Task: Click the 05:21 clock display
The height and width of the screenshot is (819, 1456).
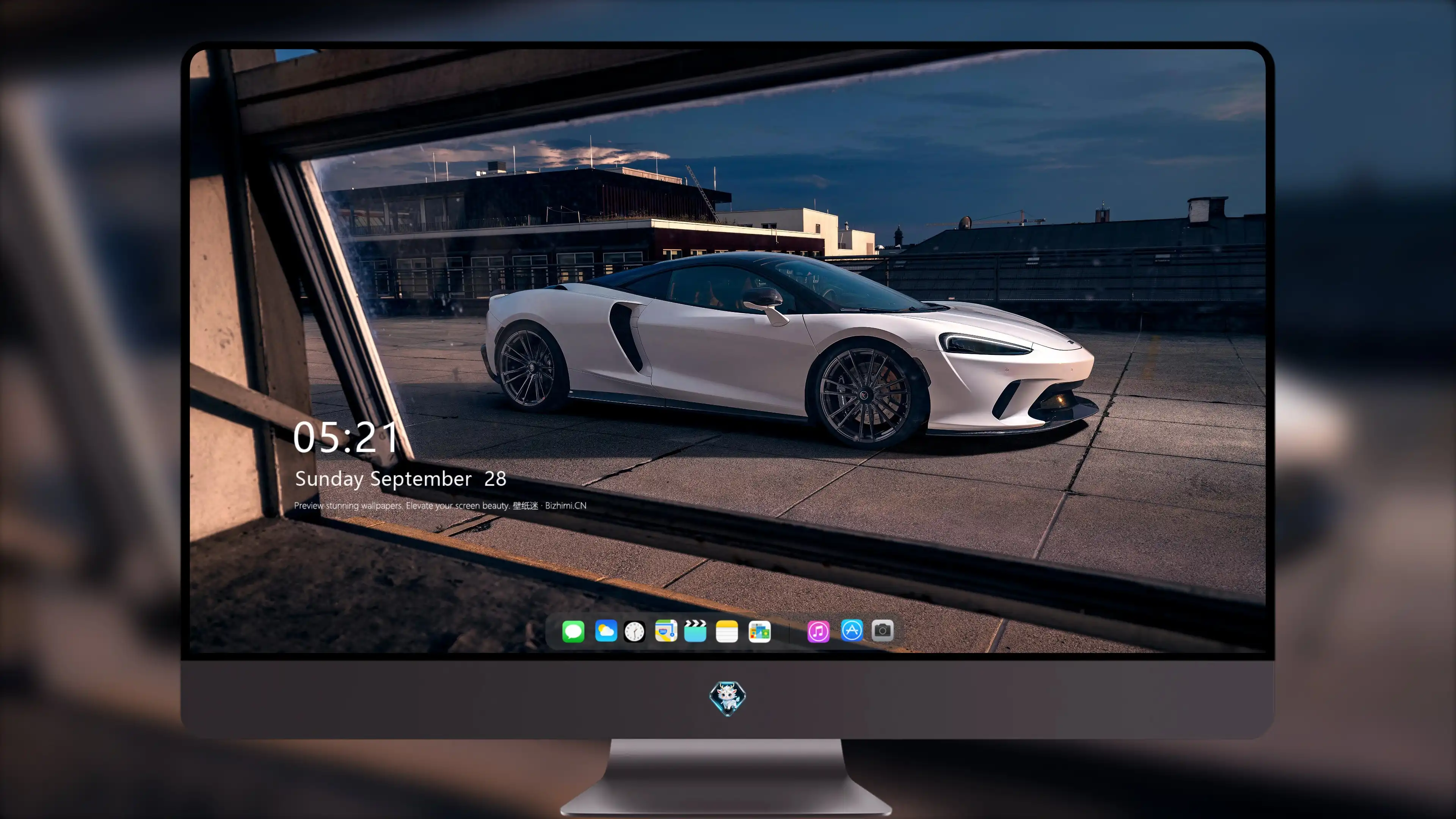Action: click(345, 438)
